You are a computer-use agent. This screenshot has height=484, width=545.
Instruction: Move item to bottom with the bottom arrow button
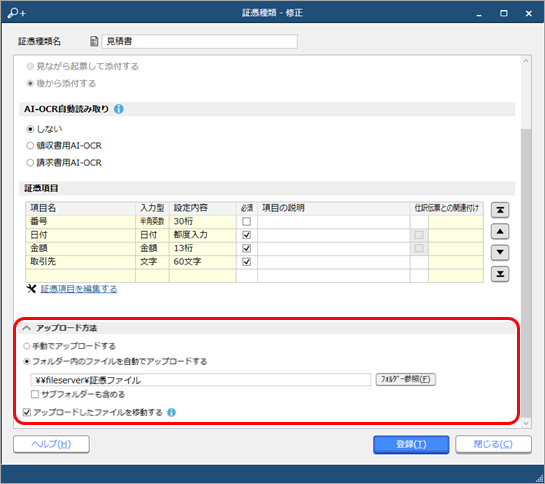click(500, 274)
